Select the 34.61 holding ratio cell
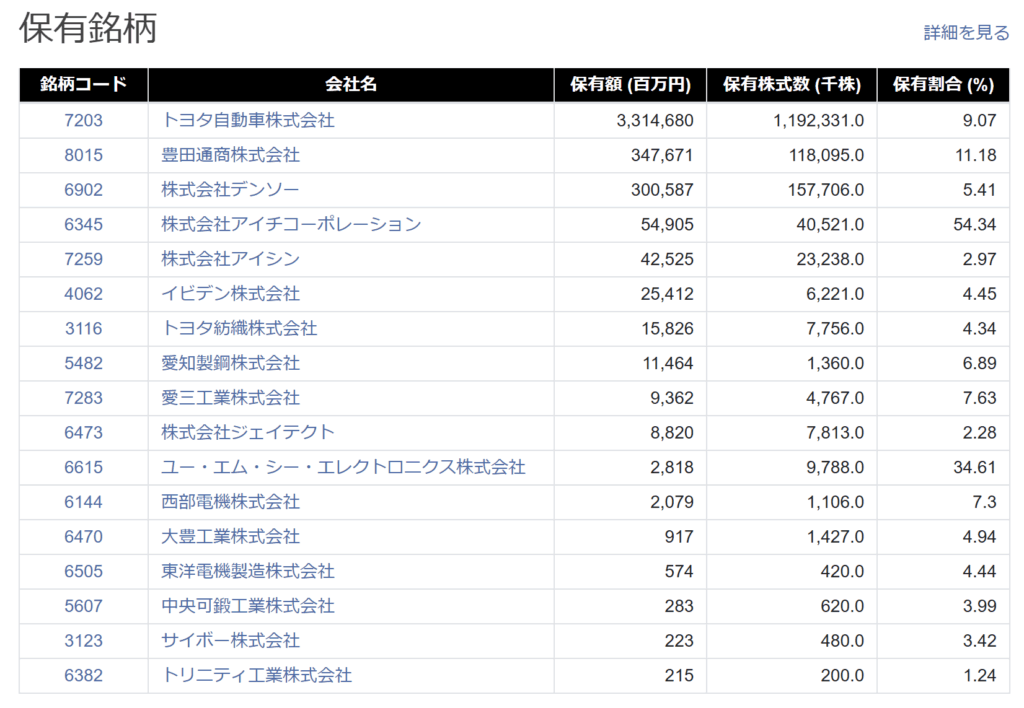Screen dimensions: 1024x708 pos(943,467)
